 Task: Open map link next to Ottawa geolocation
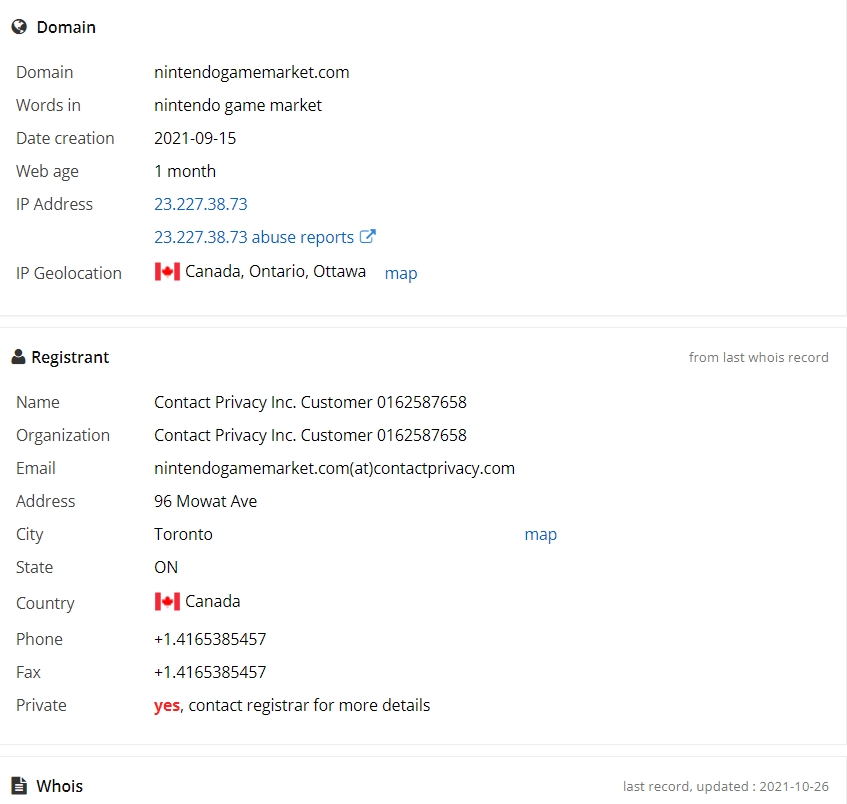point(401,273)
